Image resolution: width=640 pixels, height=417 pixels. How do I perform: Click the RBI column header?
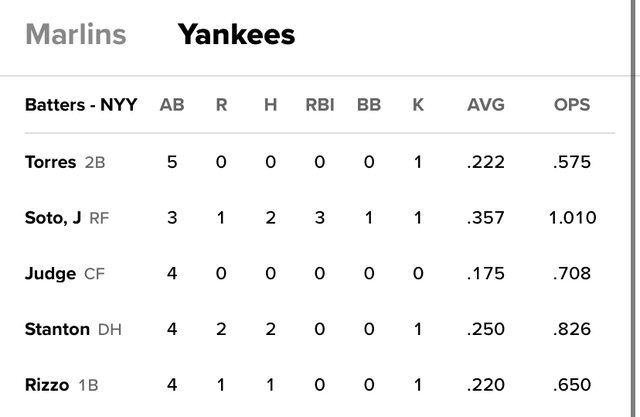319,105
